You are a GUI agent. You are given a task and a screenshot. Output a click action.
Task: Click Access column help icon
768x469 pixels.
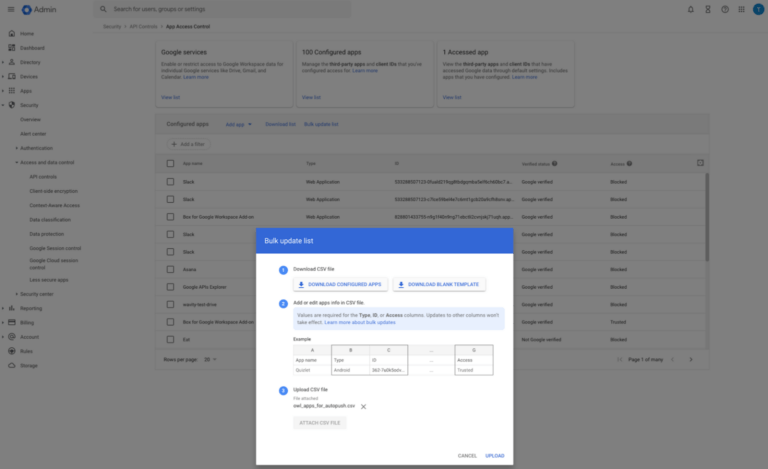629,164
